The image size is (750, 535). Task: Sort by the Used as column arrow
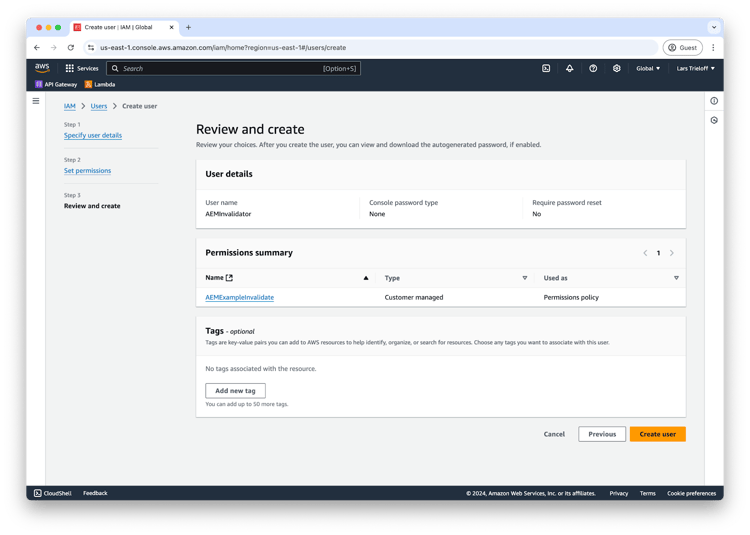pos(676,278)
